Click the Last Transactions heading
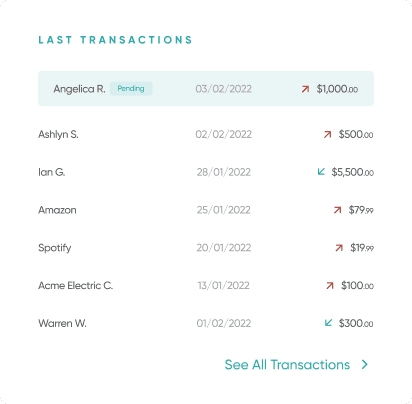The height and width of the screenshot is (404, 412). tap(115, 40)
